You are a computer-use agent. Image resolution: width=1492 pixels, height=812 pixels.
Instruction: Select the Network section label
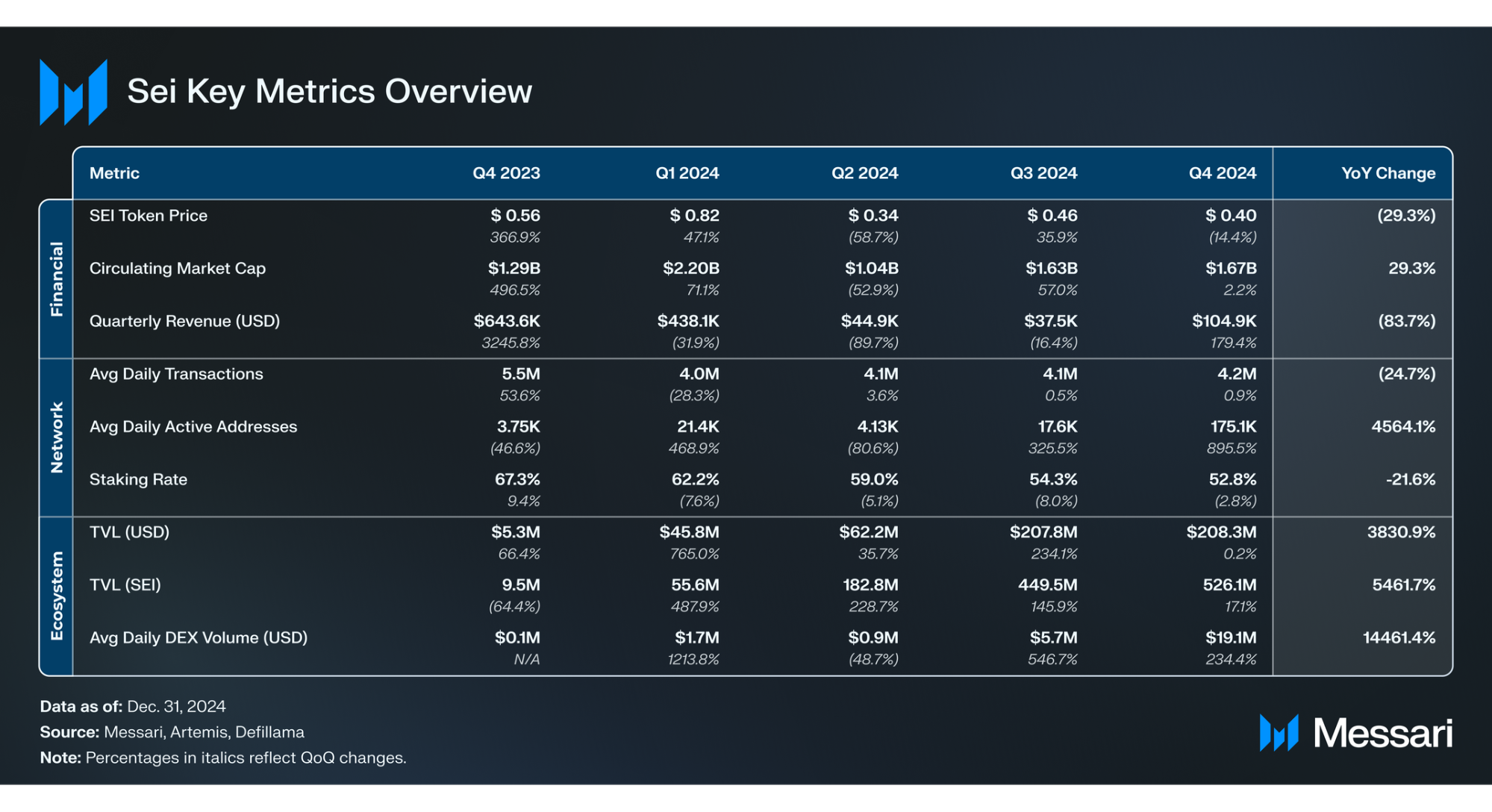click(x=57, y=437)
